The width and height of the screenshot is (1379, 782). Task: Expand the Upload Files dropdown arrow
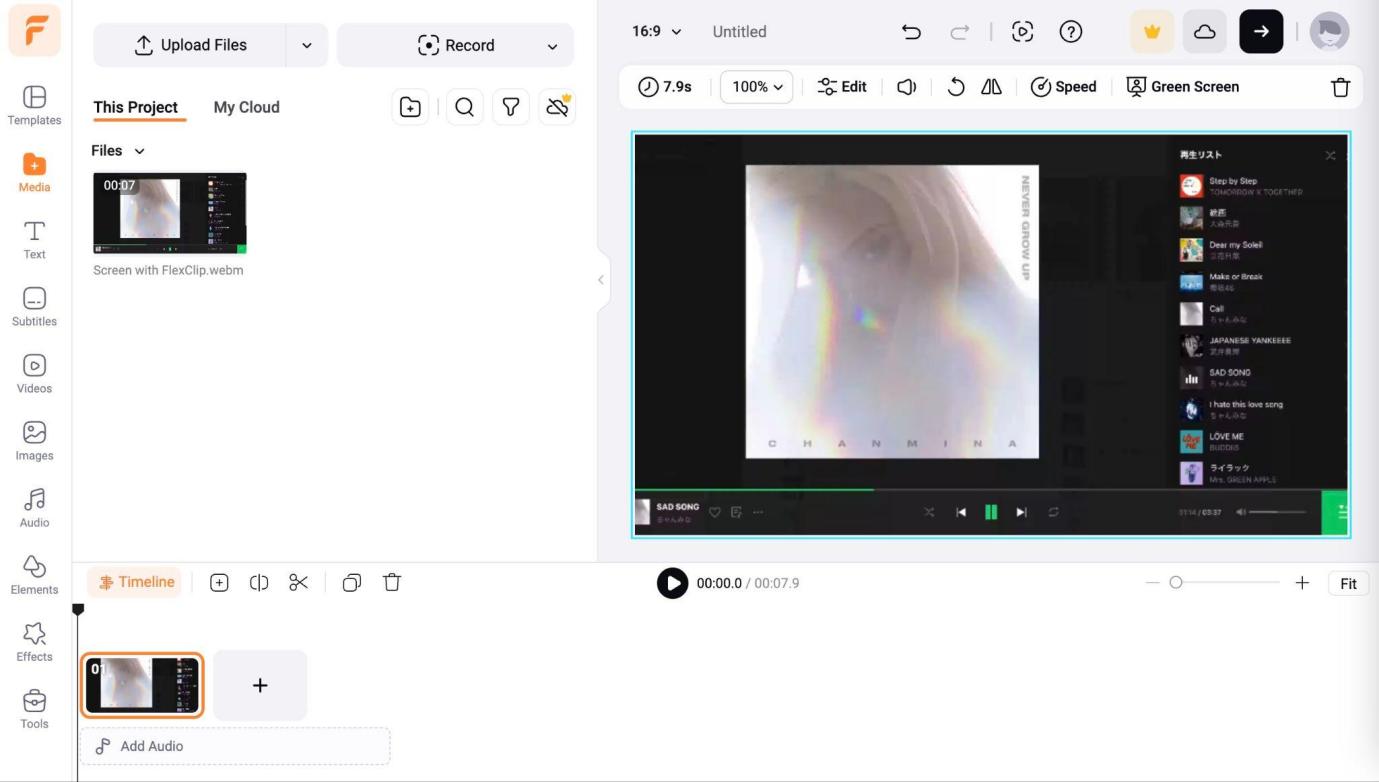tap(307, 45)
